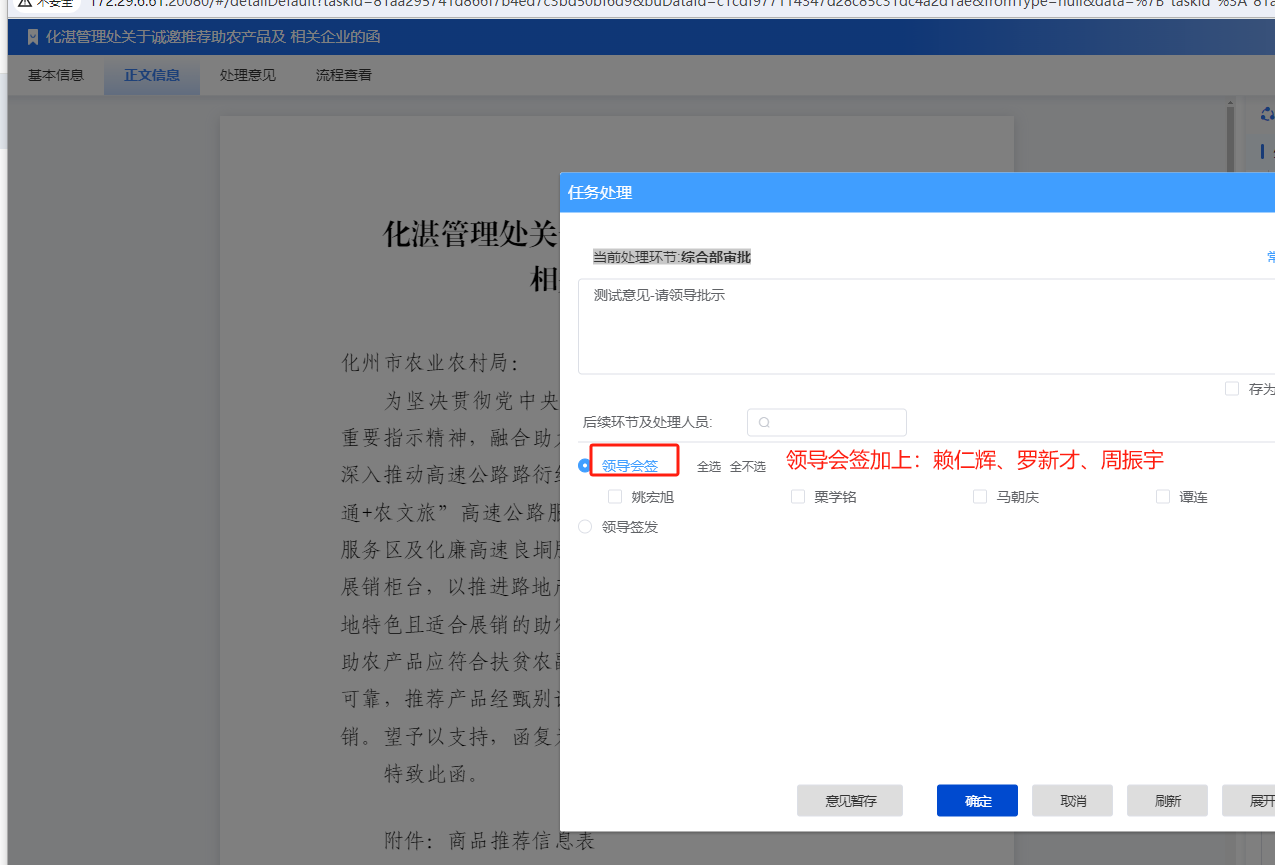The height and width of the screenshot is (865, 1275).
Task: Click the magnifier icon in the search box
Action: point(764,422)
